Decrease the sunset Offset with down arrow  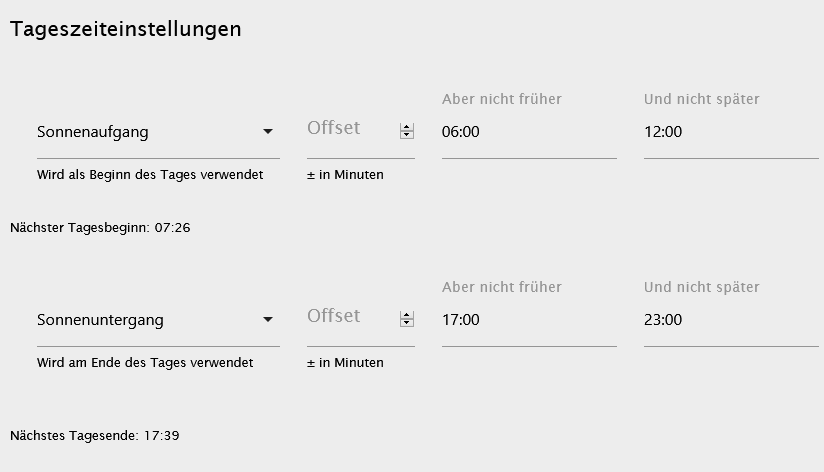click(x=407, y=323)
